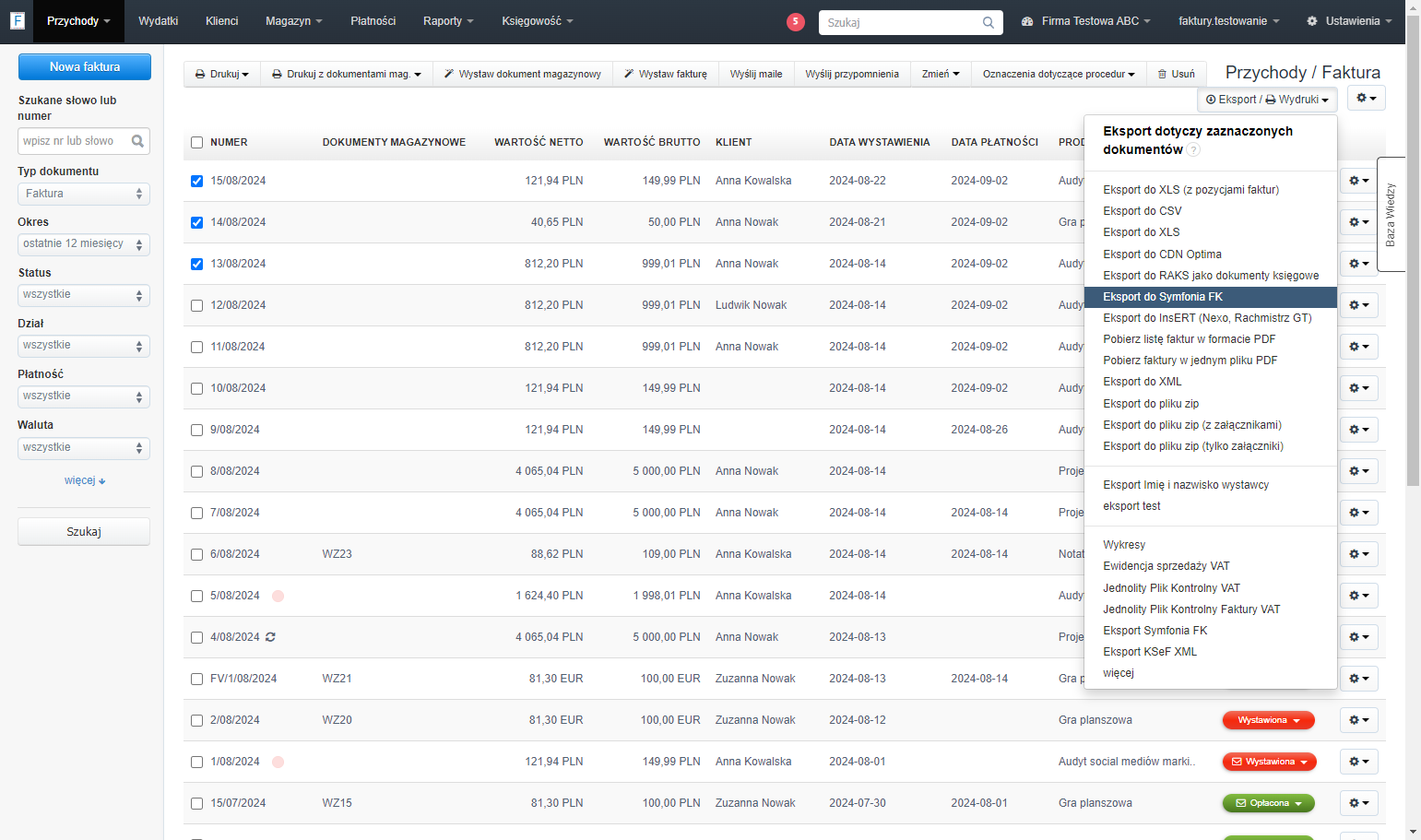The image size is (1421, 840).
Task: Click the Usuń delete button
Action: (x=1176, y=74)
